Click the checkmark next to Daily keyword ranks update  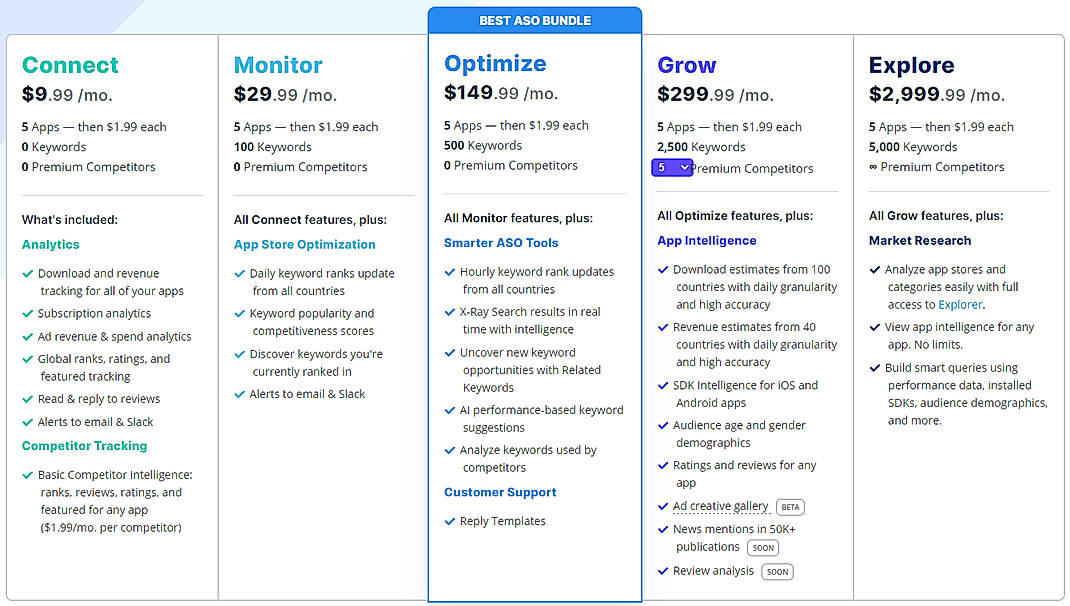(239, 272)
